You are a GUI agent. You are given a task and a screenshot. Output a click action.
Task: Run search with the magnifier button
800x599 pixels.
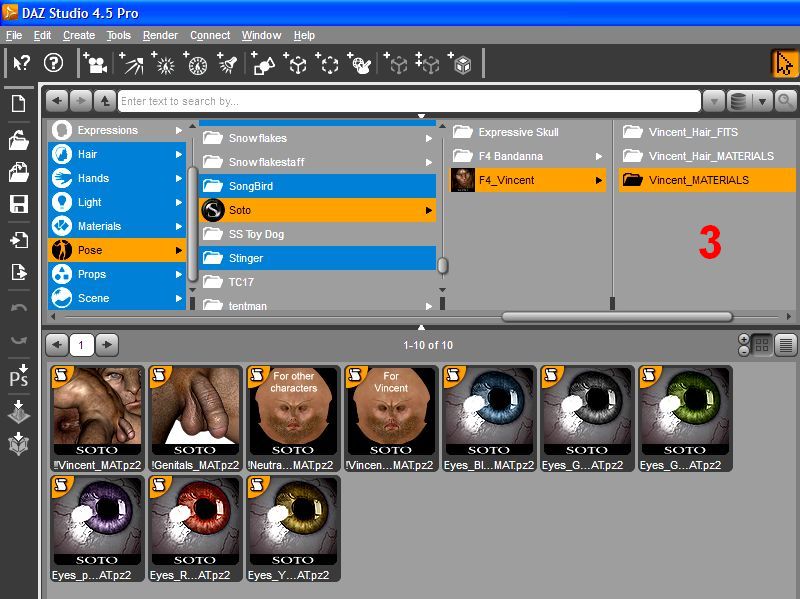785,102
